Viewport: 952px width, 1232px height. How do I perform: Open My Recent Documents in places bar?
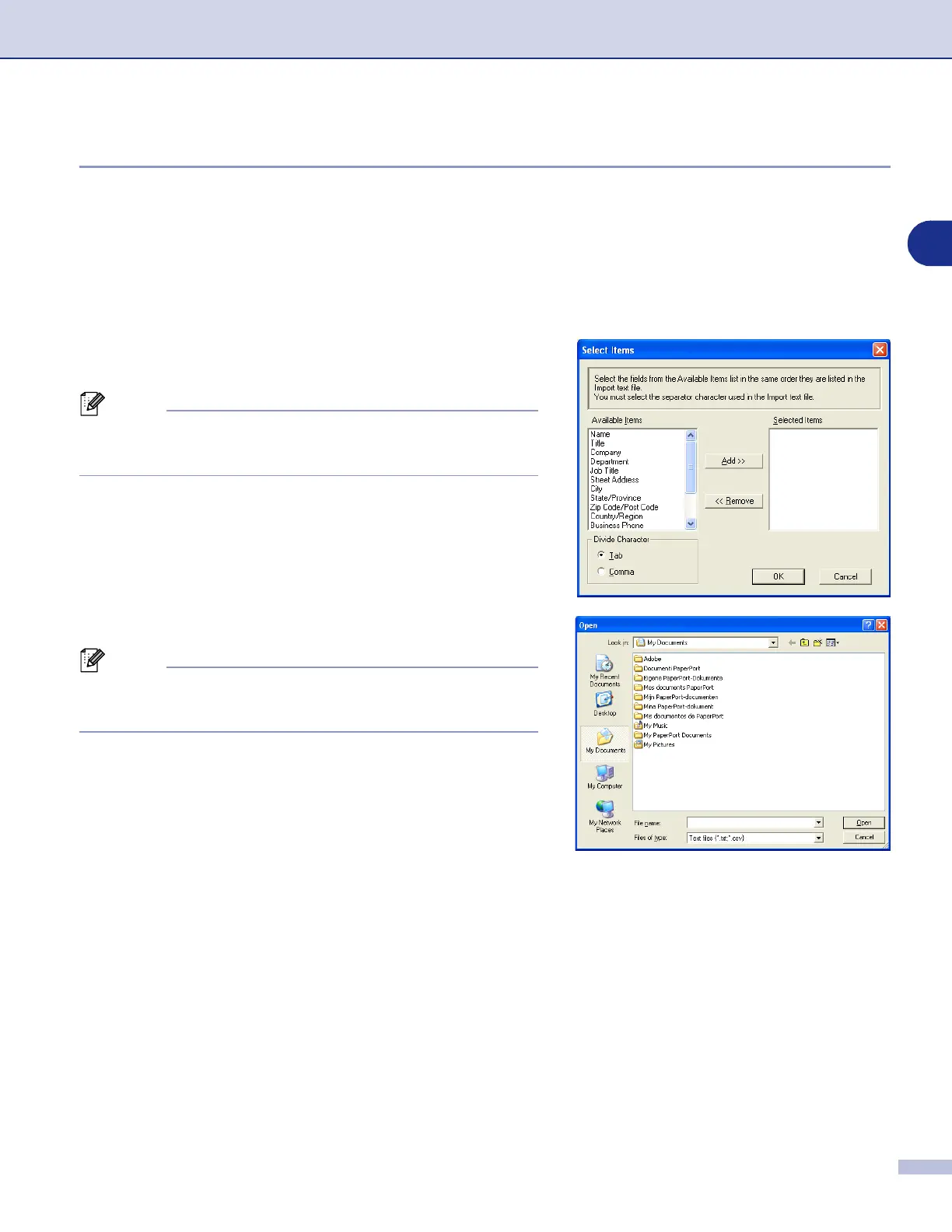[604, 670]
